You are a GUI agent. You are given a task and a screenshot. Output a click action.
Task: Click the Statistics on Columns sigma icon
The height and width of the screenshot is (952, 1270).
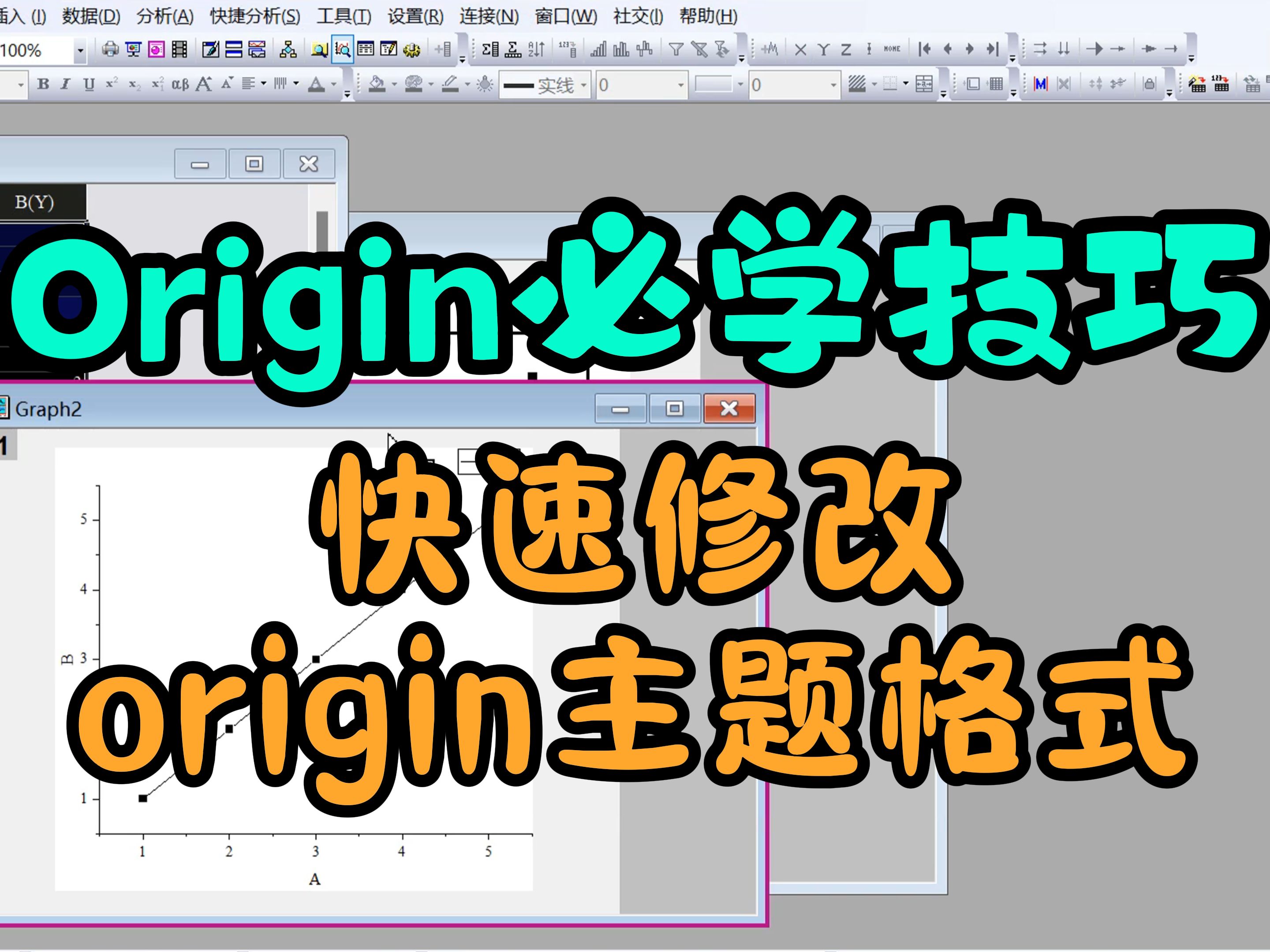(x=490, y=49)
